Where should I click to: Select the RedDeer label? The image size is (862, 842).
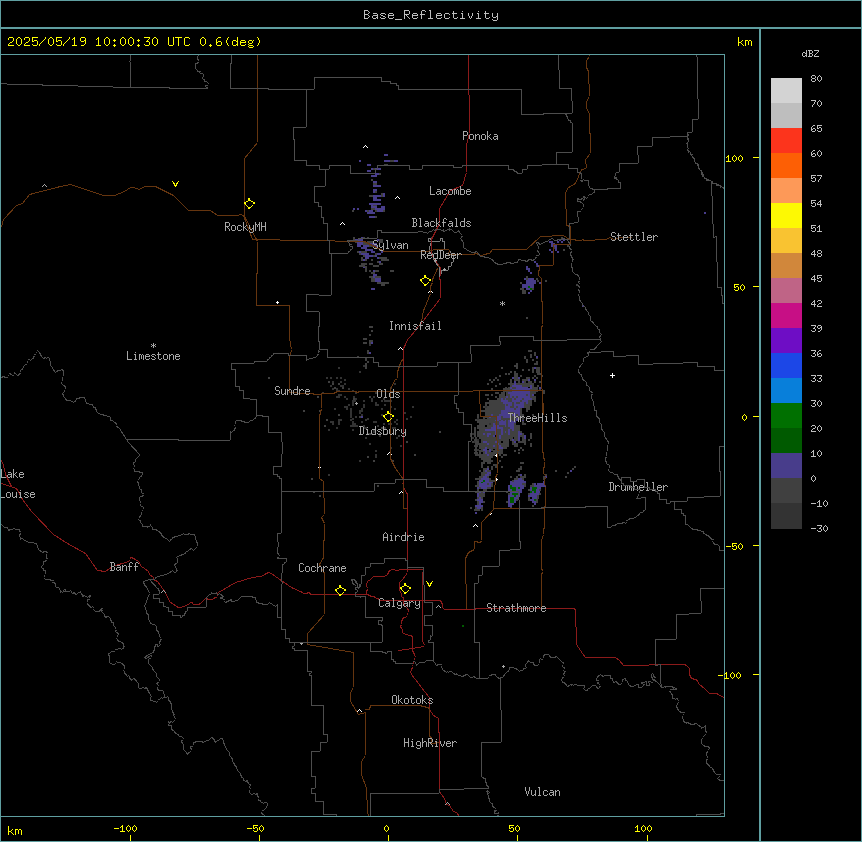pos(440,255)
